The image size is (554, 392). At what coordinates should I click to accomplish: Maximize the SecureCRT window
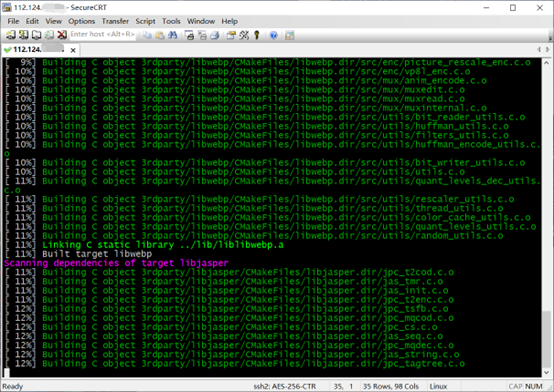click(513, 7)
